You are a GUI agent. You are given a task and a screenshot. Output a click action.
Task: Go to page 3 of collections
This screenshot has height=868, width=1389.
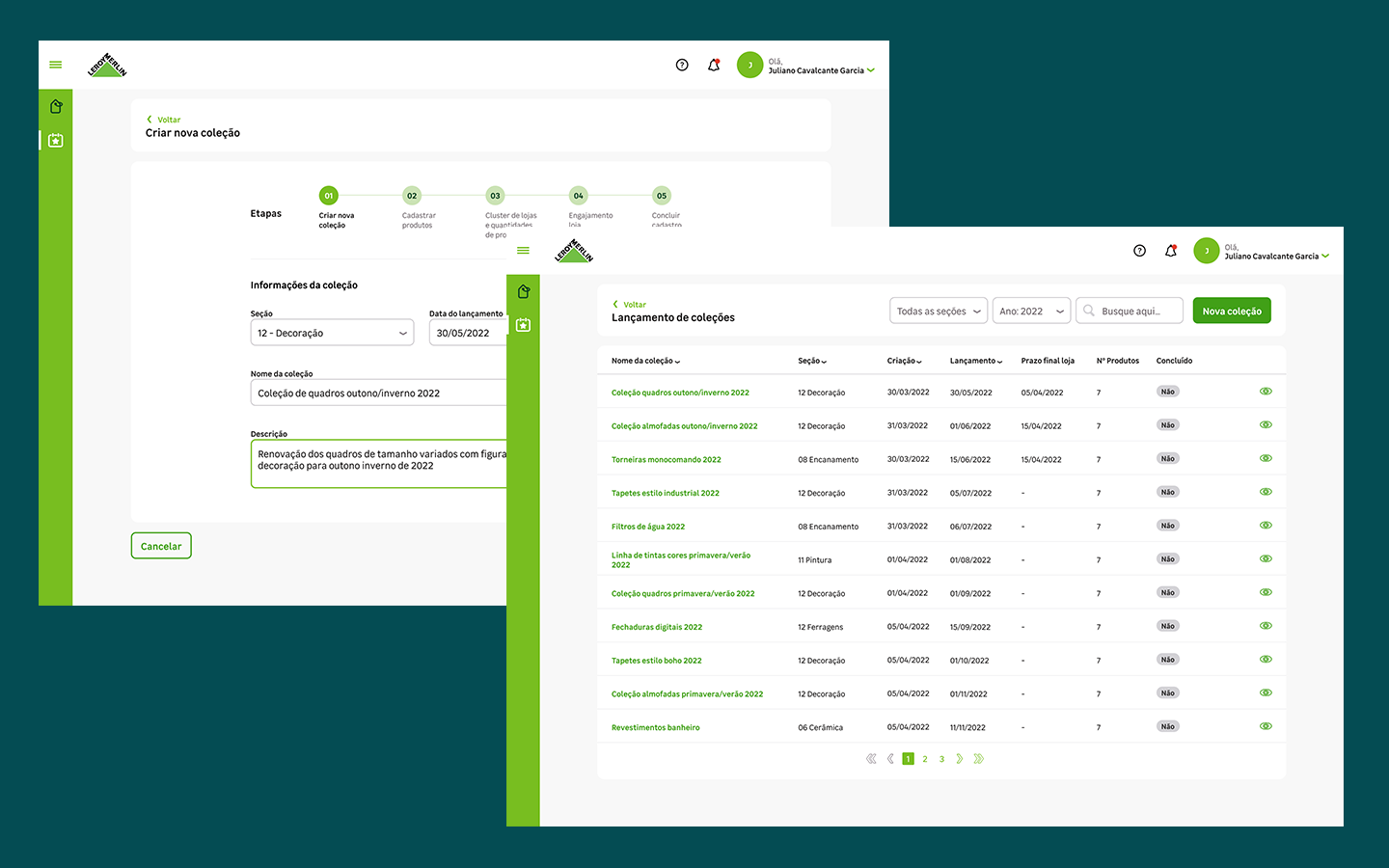click(942, 759)
